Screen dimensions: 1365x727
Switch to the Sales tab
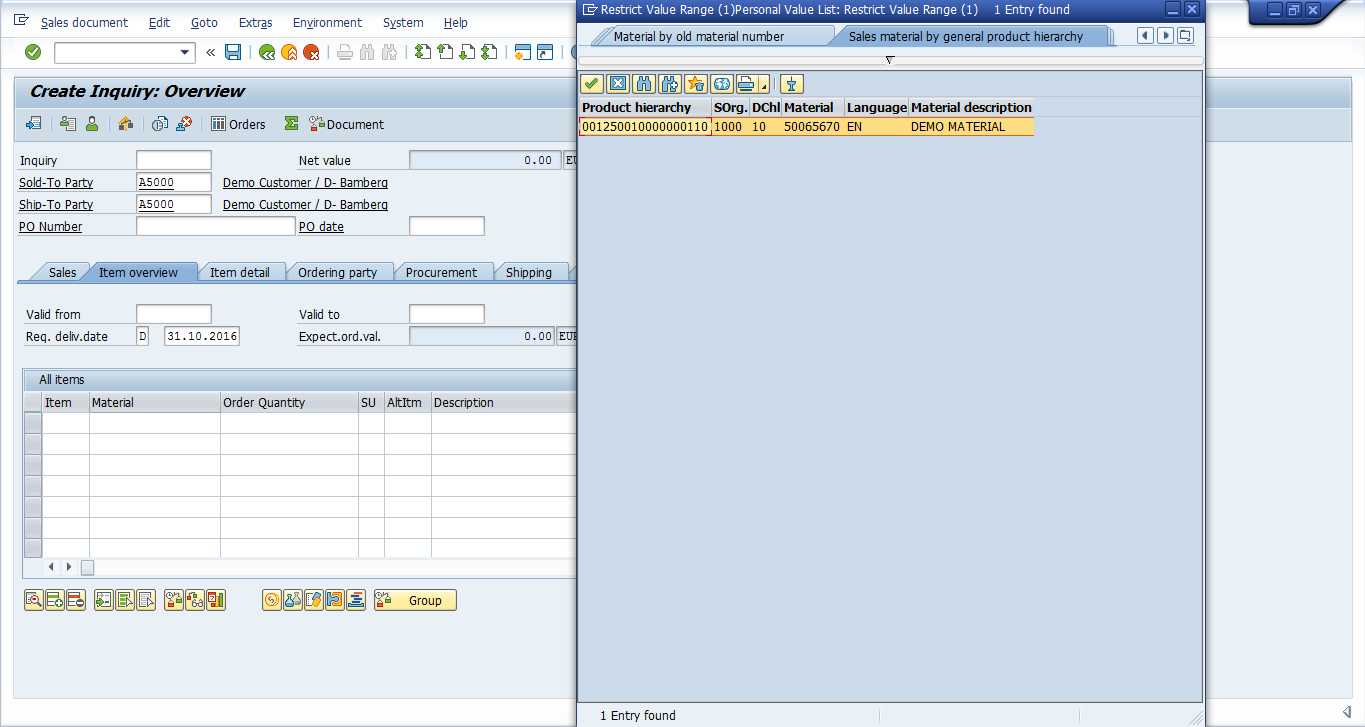(x=62, y=272)
